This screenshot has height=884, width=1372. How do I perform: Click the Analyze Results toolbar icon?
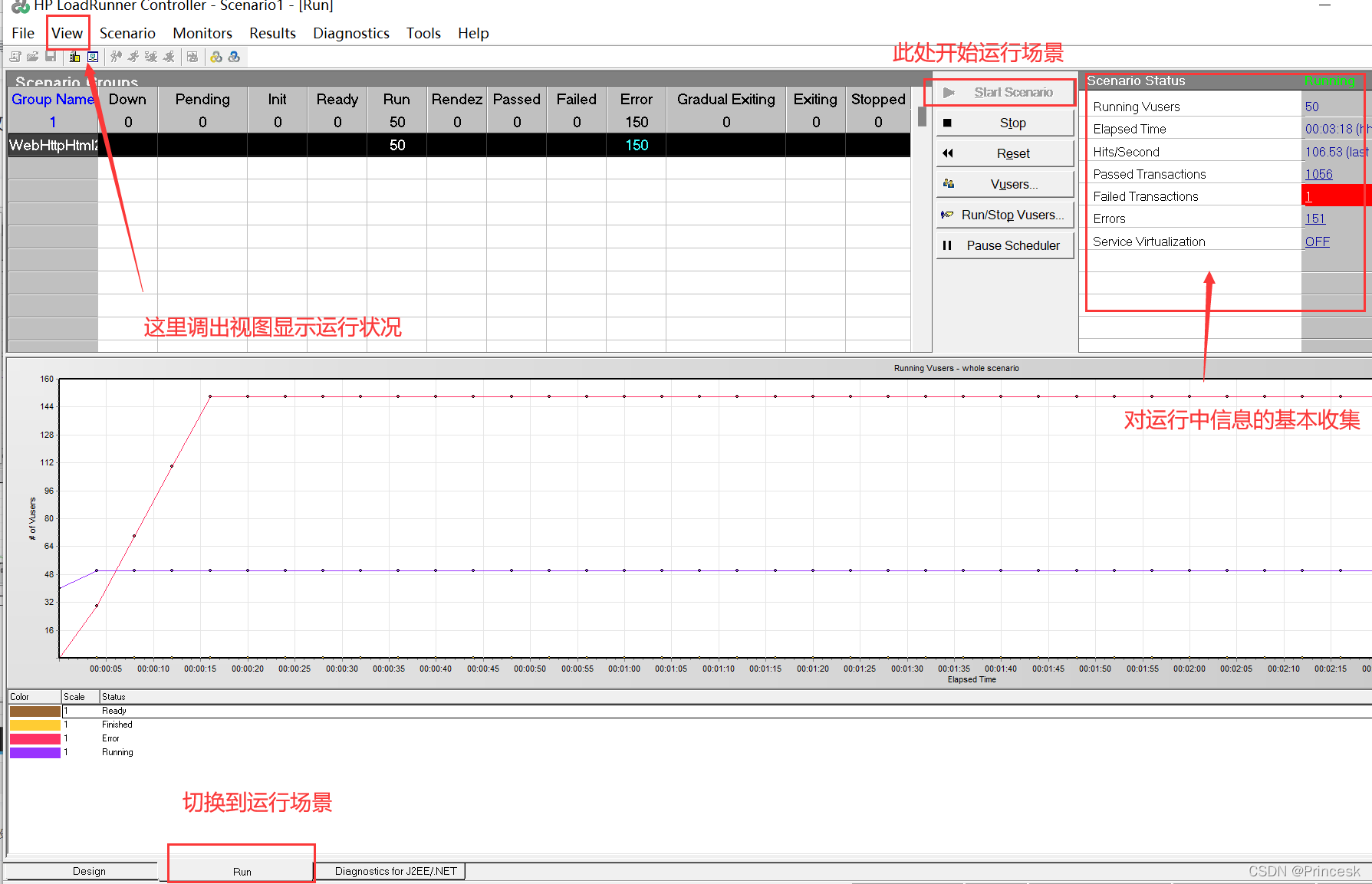[192, 57]
